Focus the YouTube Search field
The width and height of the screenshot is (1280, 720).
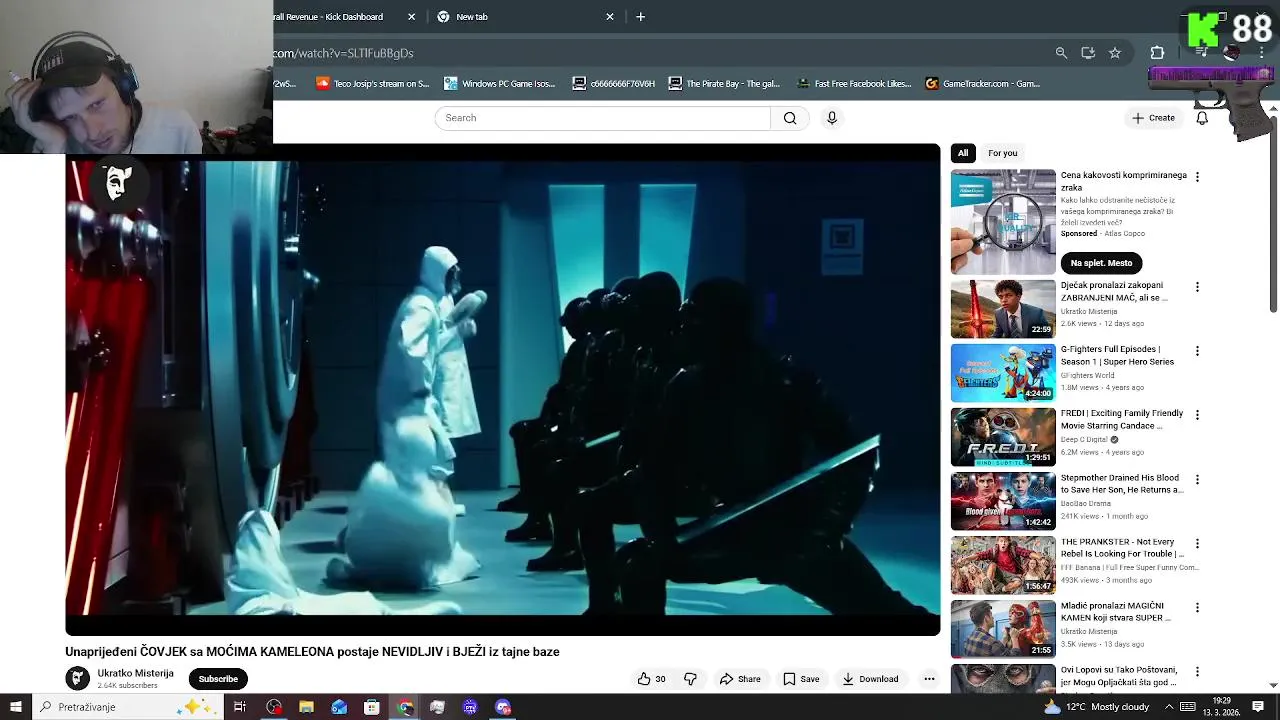pos(603,118)
